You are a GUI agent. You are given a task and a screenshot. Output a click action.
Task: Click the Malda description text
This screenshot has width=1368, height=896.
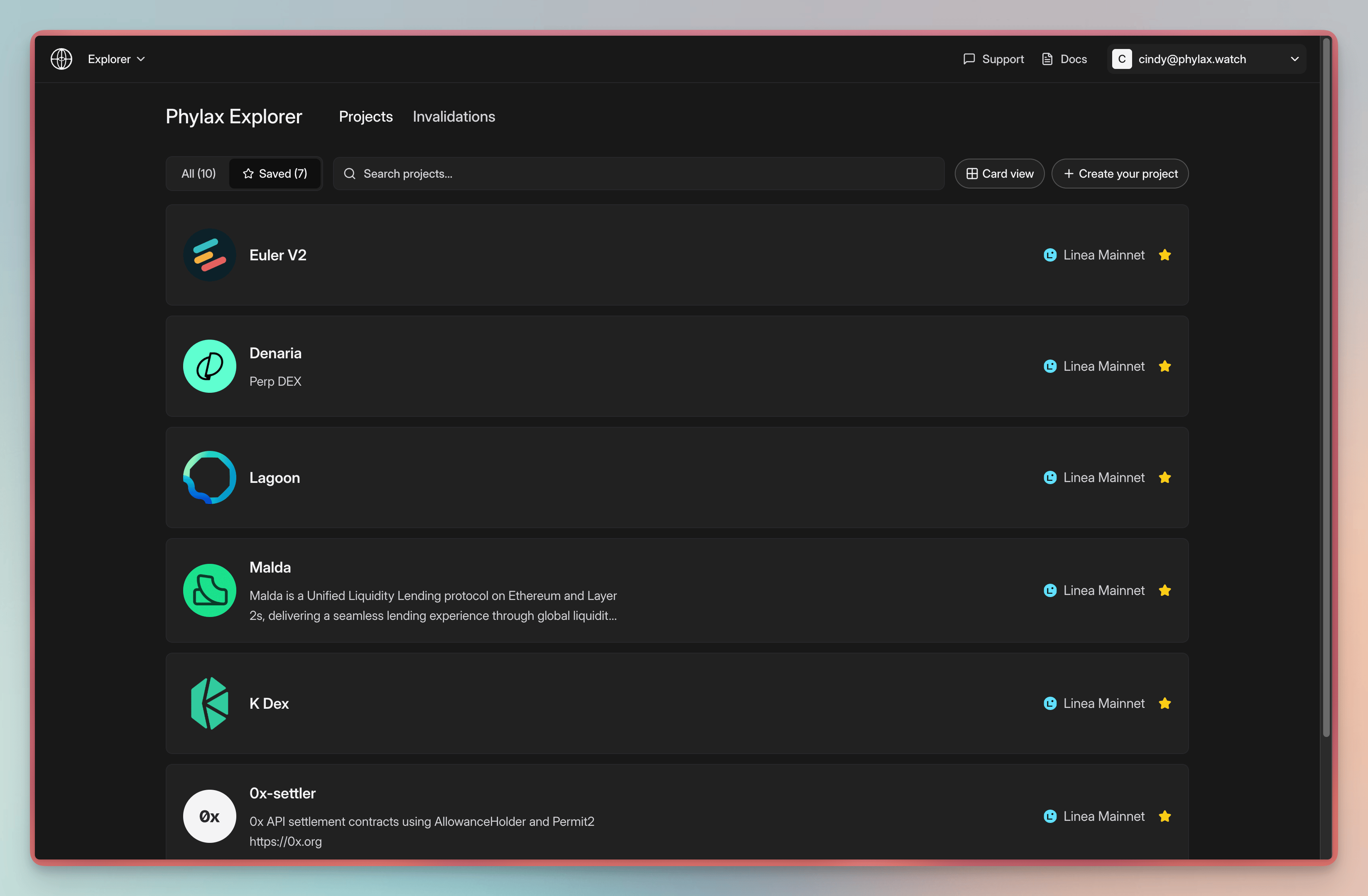tap(433, 606)
